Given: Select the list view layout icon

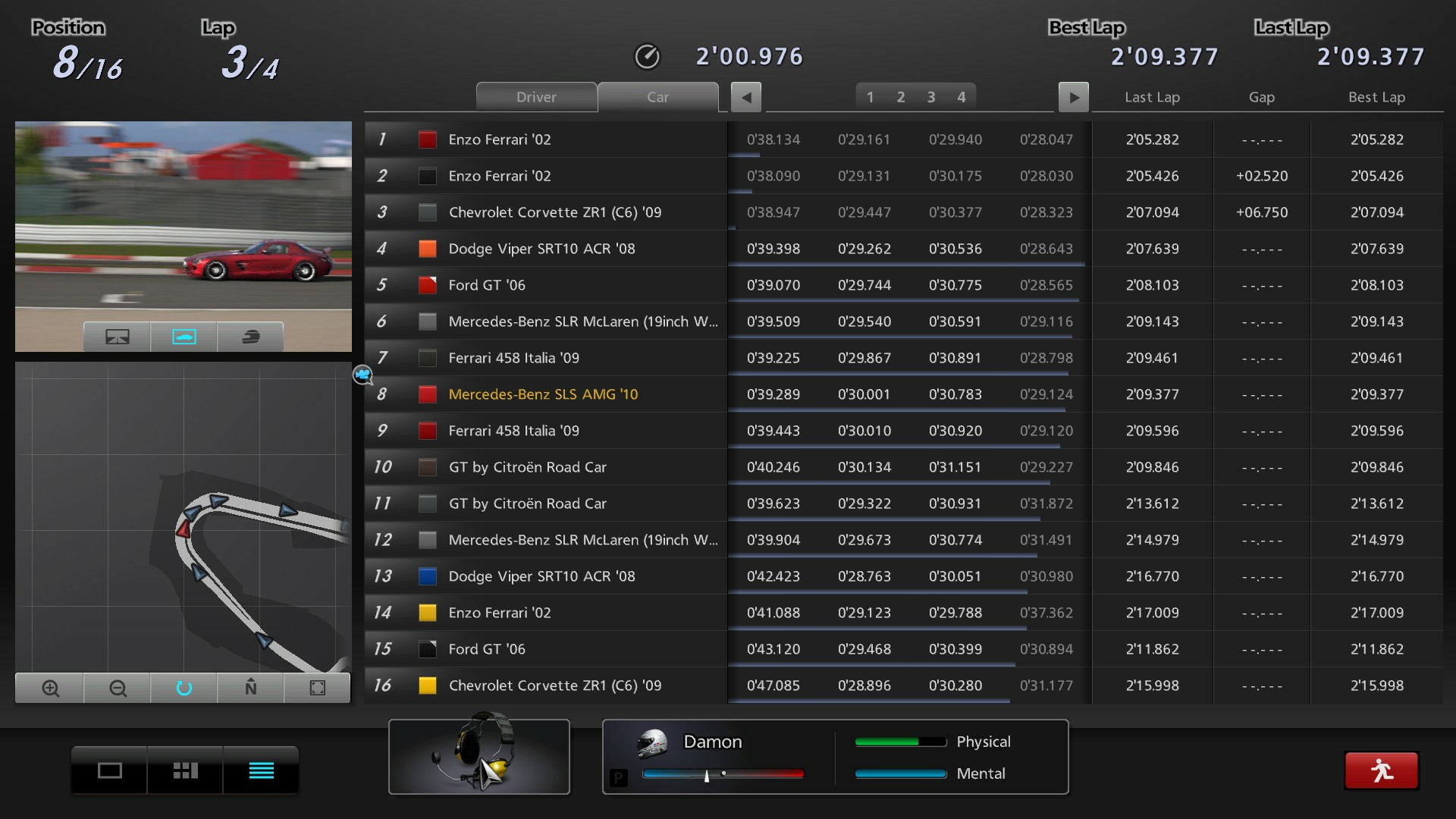Looking at the screenshot, I should click(x=261, y=770).
